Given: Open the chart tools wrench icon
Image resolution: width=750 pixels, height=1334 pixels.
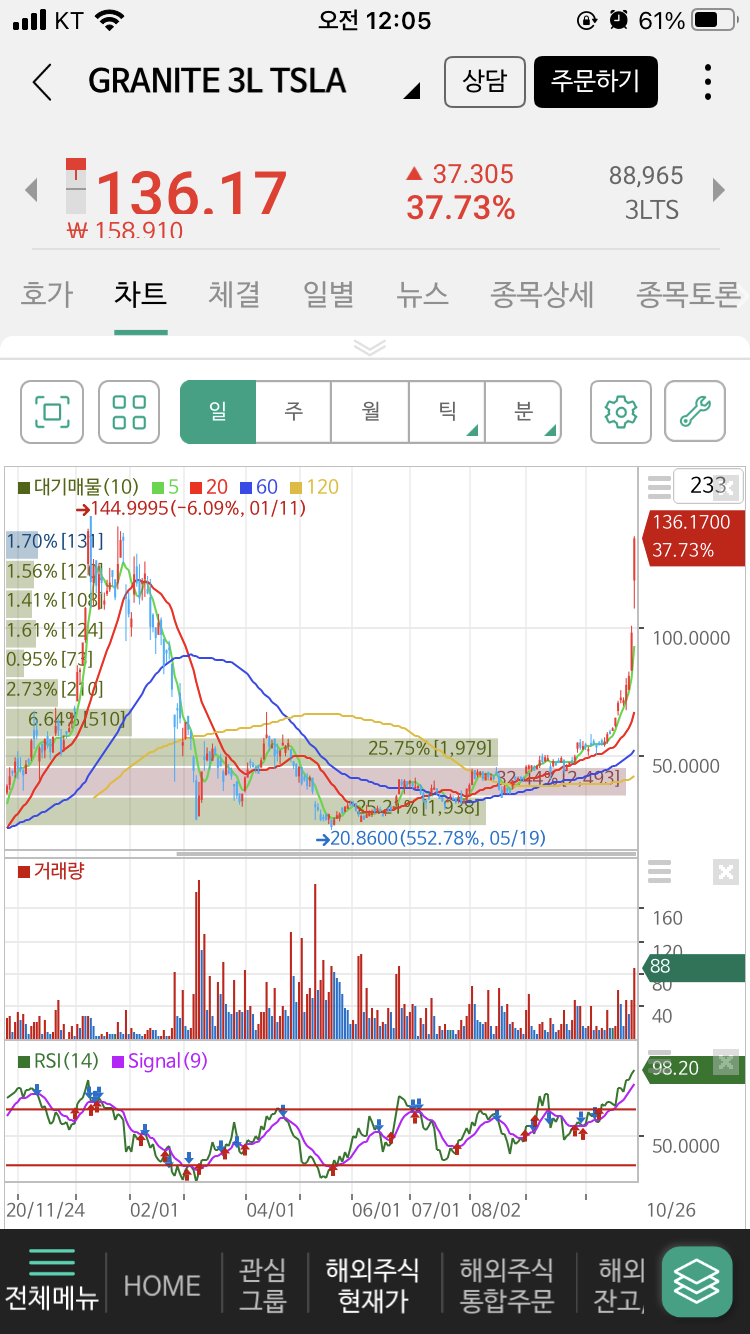Looking at the screenshot, I should 695,411.
